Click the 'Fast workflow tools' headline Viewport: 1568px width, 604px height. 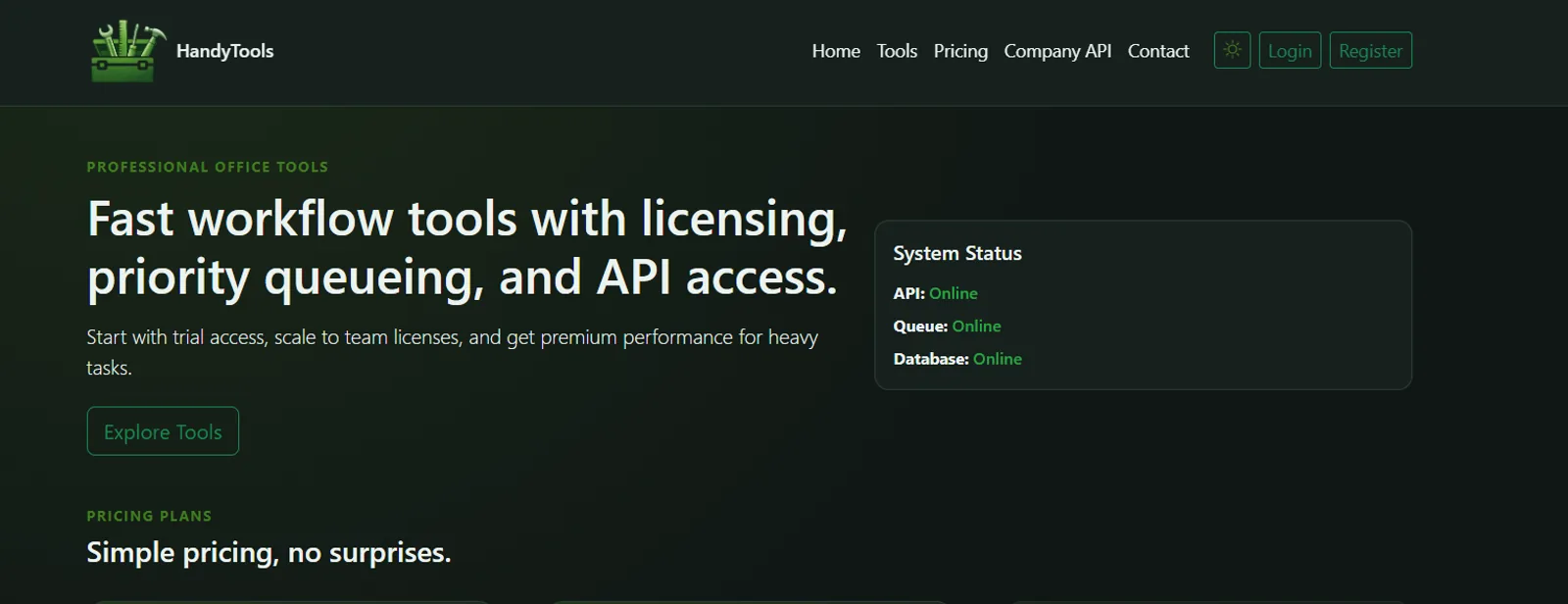tap(466, 248)
